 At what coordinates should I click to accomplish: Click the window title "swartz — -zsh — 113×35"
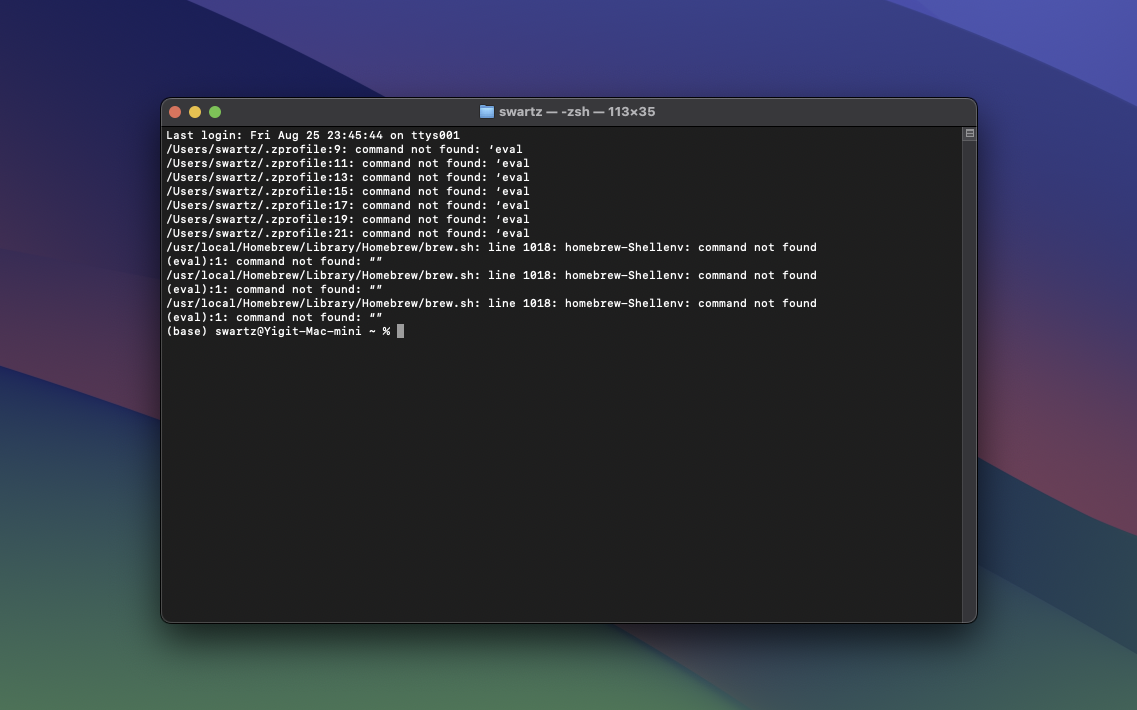(577, 112)
